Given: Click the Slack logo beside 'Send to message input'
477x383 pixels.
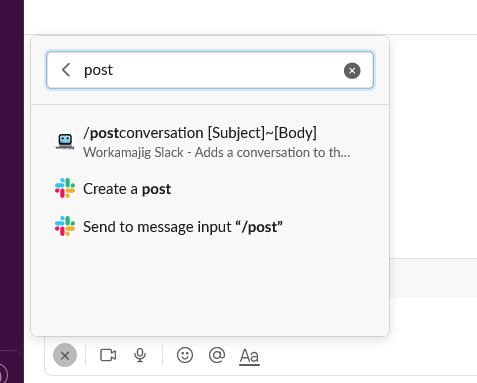Looking at the screenshot, I should coord(65,226).
